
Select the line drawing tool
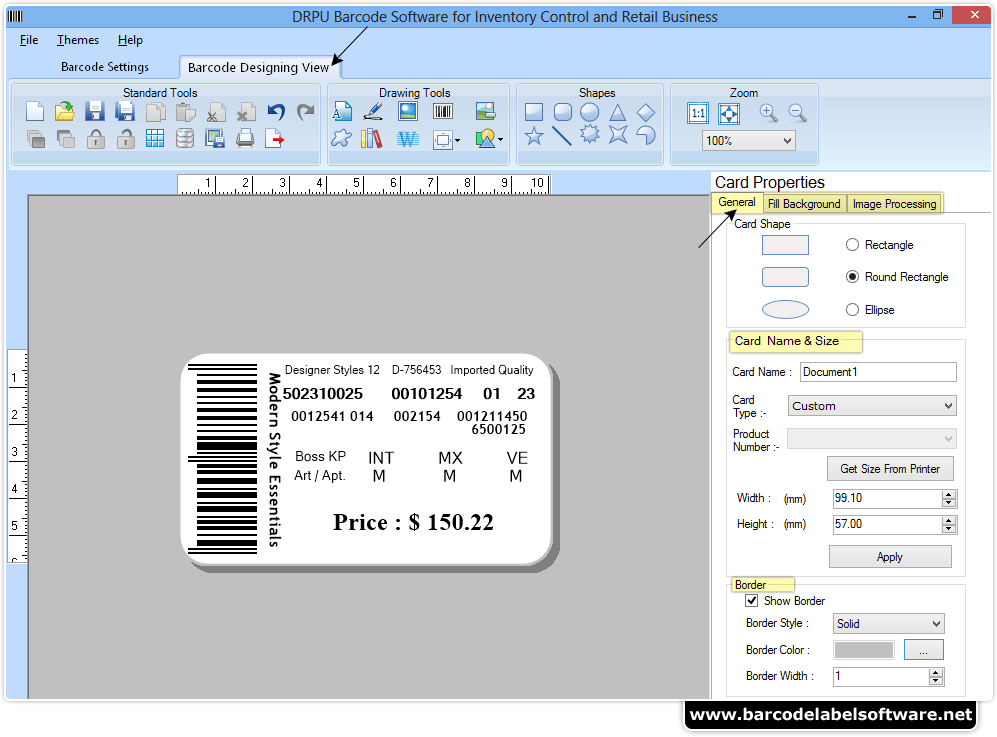click(562, 135)
